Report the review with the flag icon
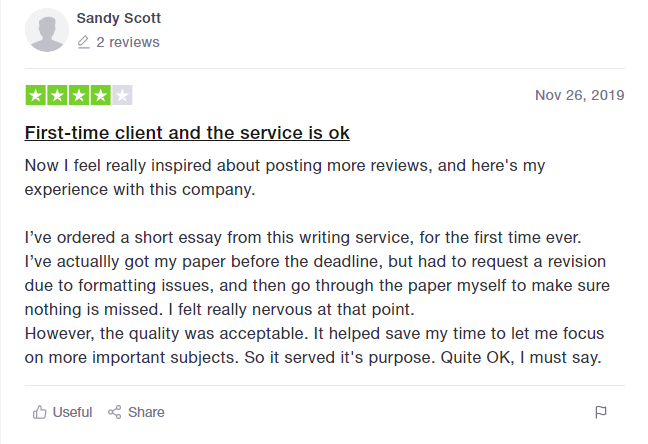 click(x=600, y=412)
